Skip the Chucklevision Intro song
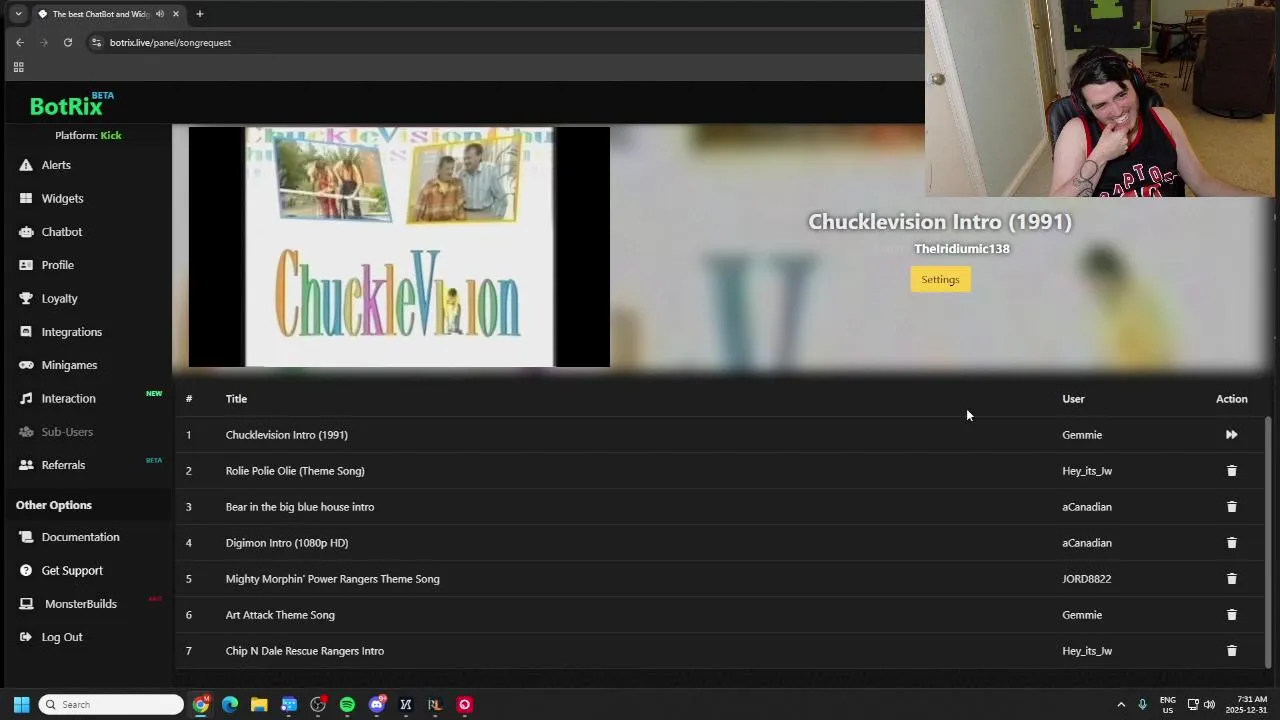1280x720 pixels. (x=1231, y=435)
